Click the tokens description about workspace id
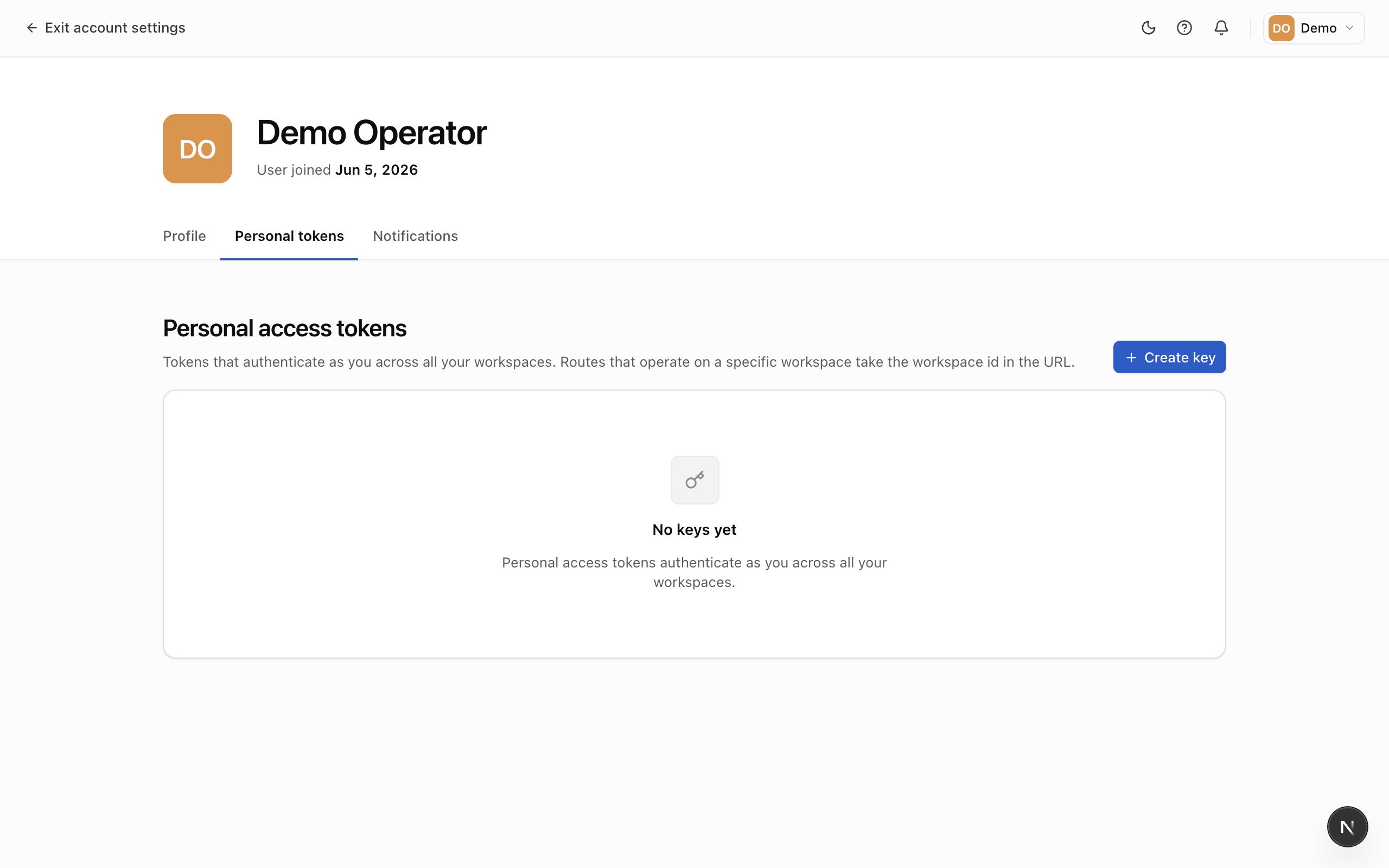Screen dimensions: 1389x868 [619, 362]
